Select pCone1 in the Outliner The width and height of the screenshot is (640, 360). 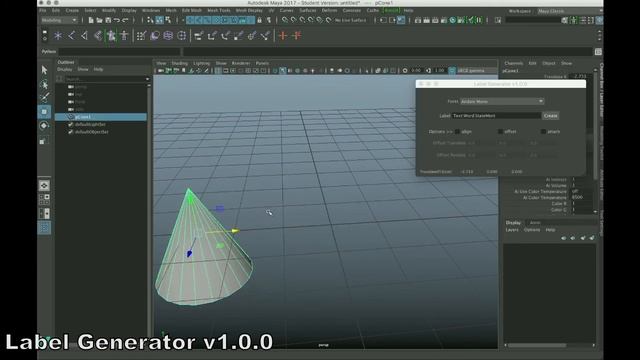[x=101, y=117]
